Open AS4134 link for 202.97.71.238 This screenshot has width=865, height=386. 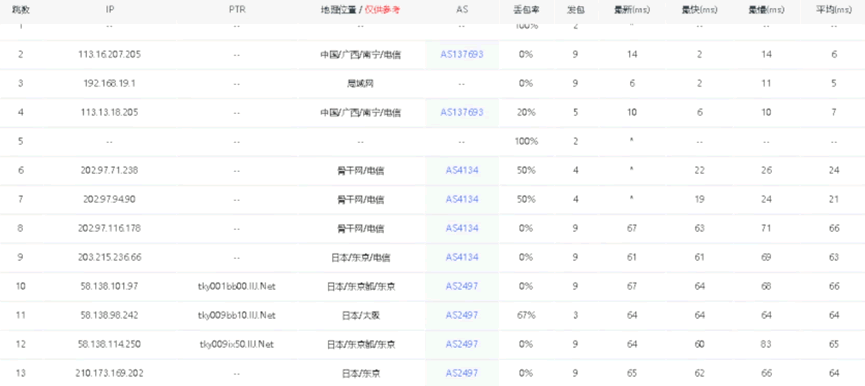[x=462, y=170]
